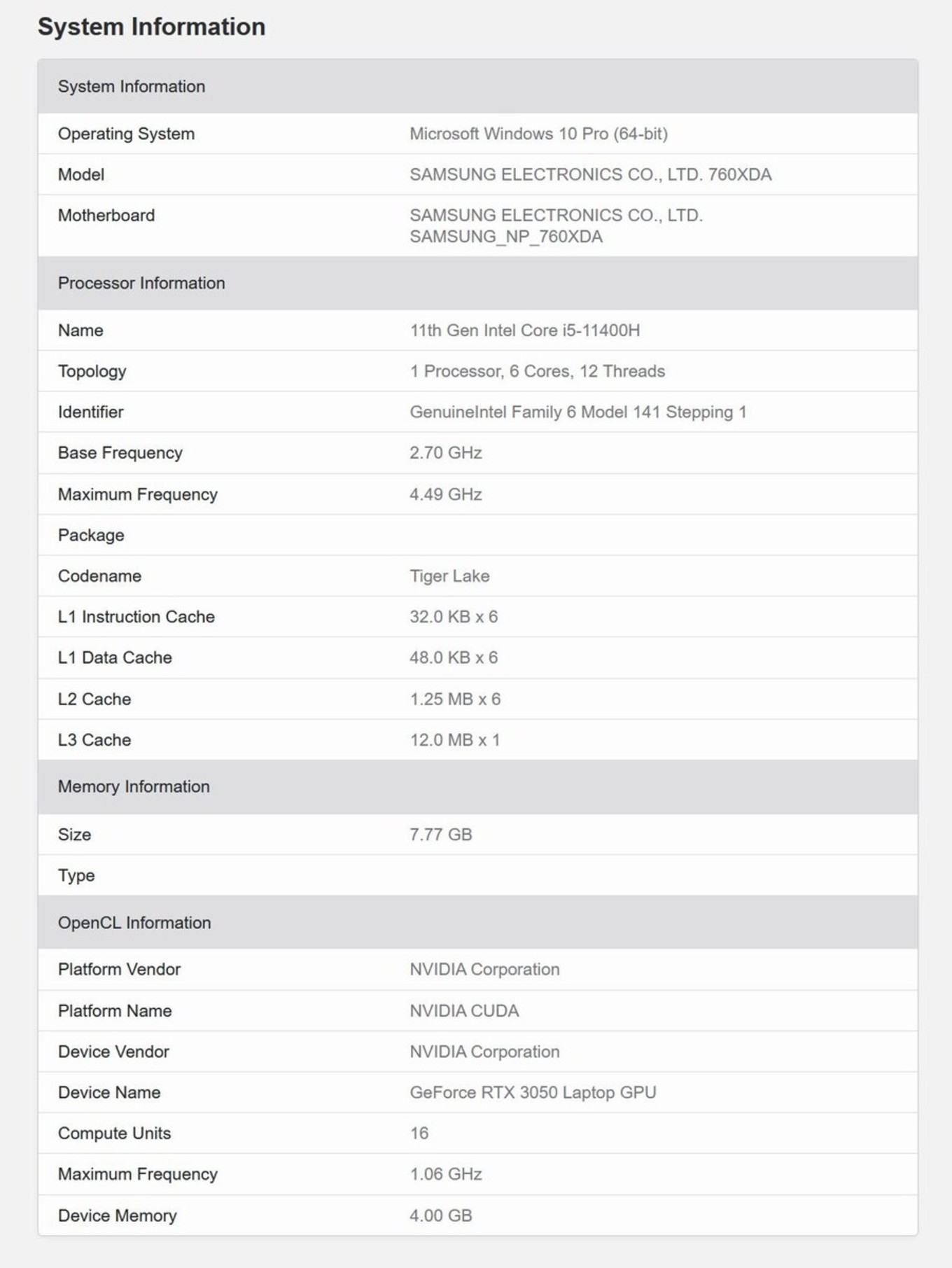Image resolution: width=952 pixels, height=1268 pixels.
Task: Click 'NVIDIA Corporation' in Platform Vendor row
Action: 484,970
